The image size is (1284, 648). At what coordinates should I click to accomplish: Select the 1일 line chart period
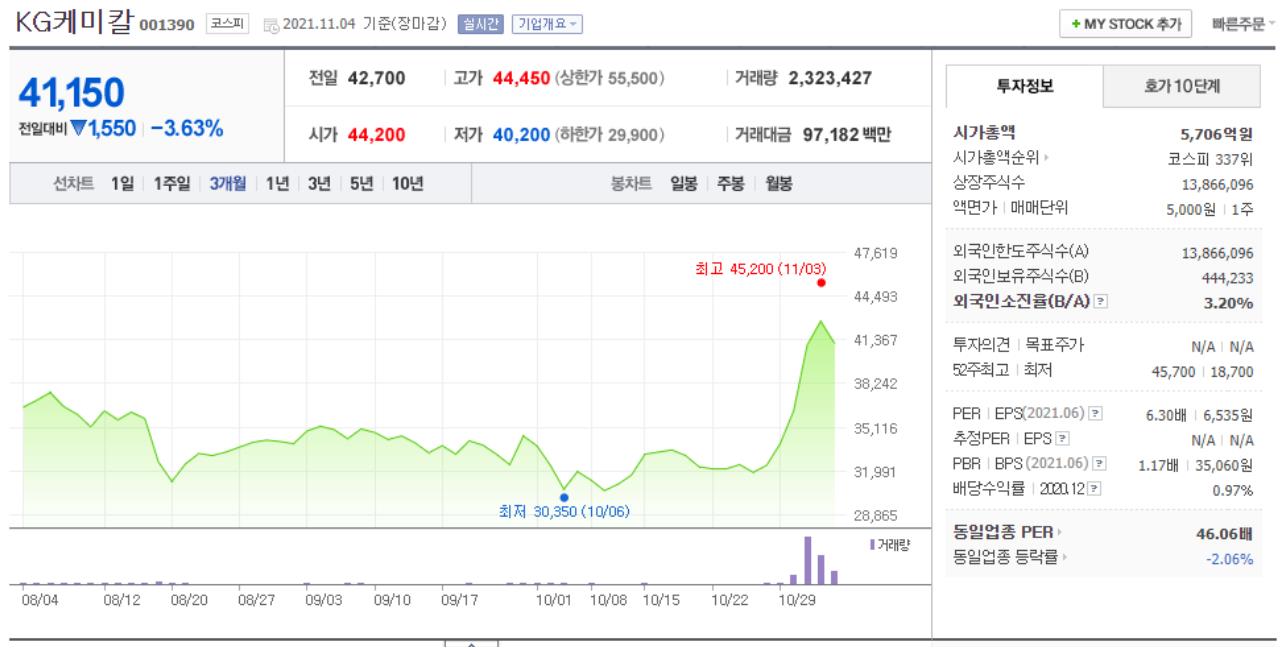click(122, 184)
